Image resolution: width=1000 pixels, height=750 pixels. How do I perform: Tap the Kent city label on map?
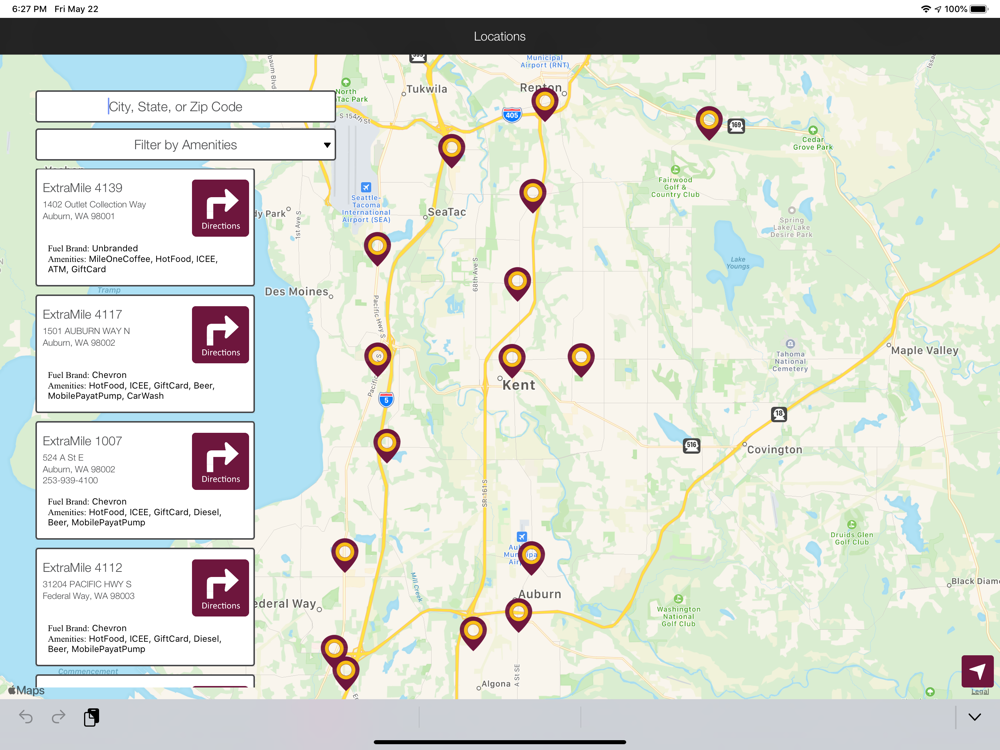[518, 385]
